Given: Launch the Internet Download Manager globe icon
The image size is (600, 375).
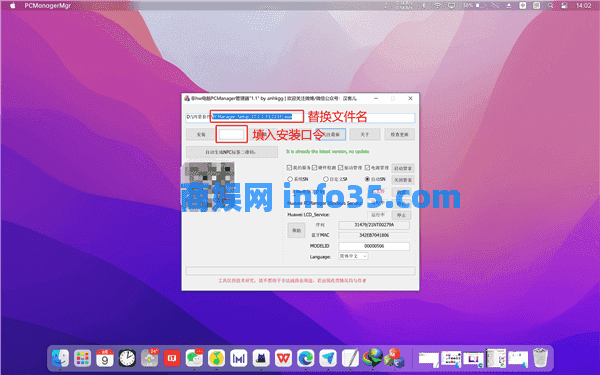Looking at the screenshot, I should (373, 358).
